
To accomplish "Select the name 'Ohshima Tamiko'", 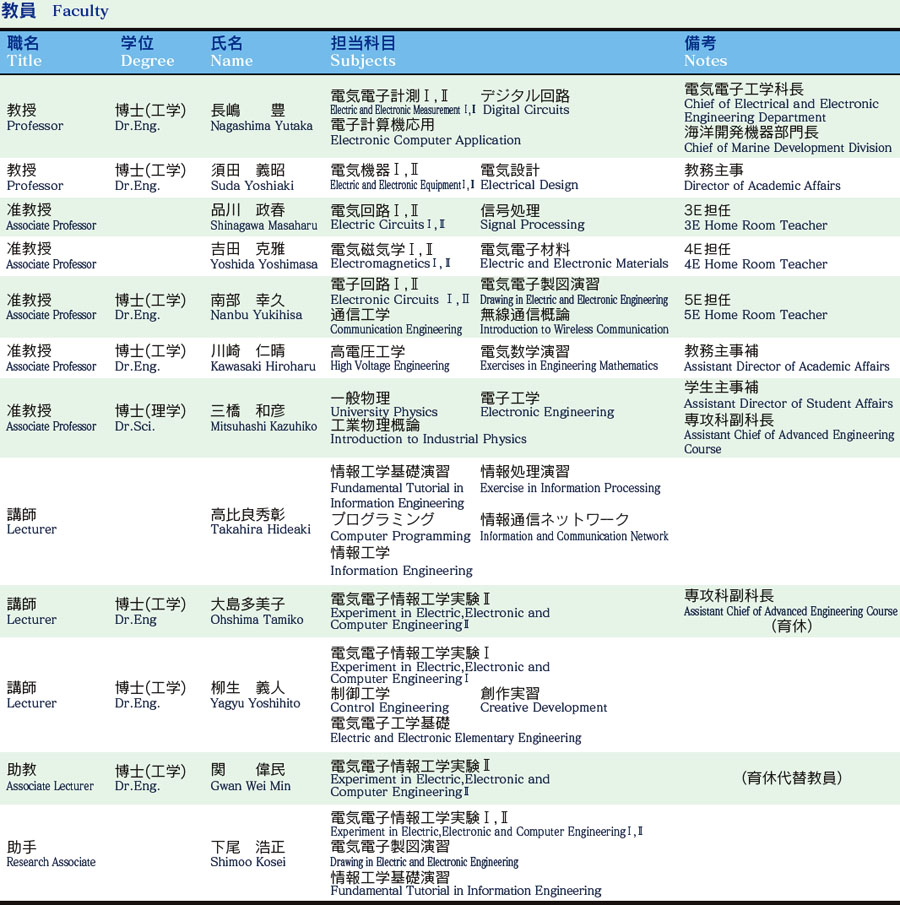I will coord(257,620).
